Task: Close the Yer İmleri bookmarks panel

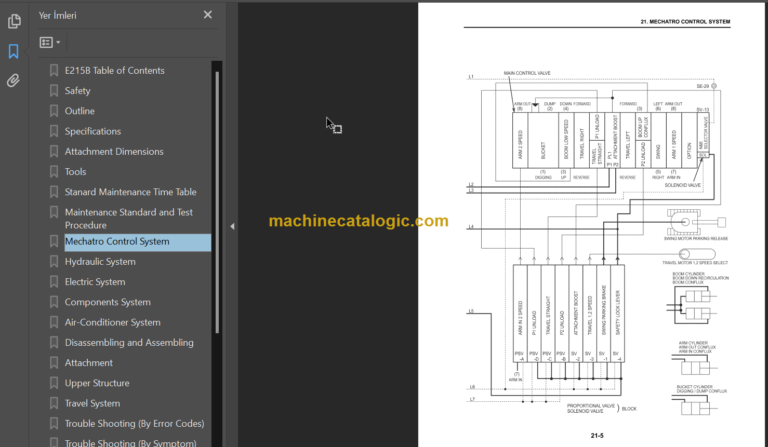Action: (208, 15)
